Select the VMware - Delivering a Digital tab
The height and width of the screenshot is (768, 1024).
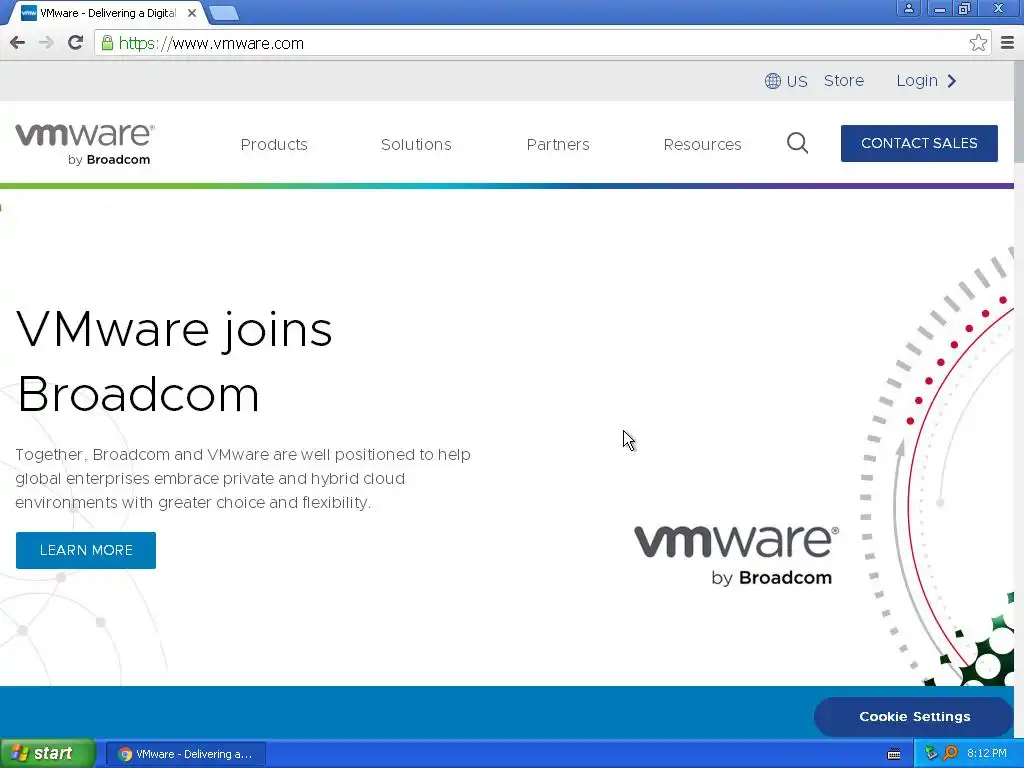108,13
